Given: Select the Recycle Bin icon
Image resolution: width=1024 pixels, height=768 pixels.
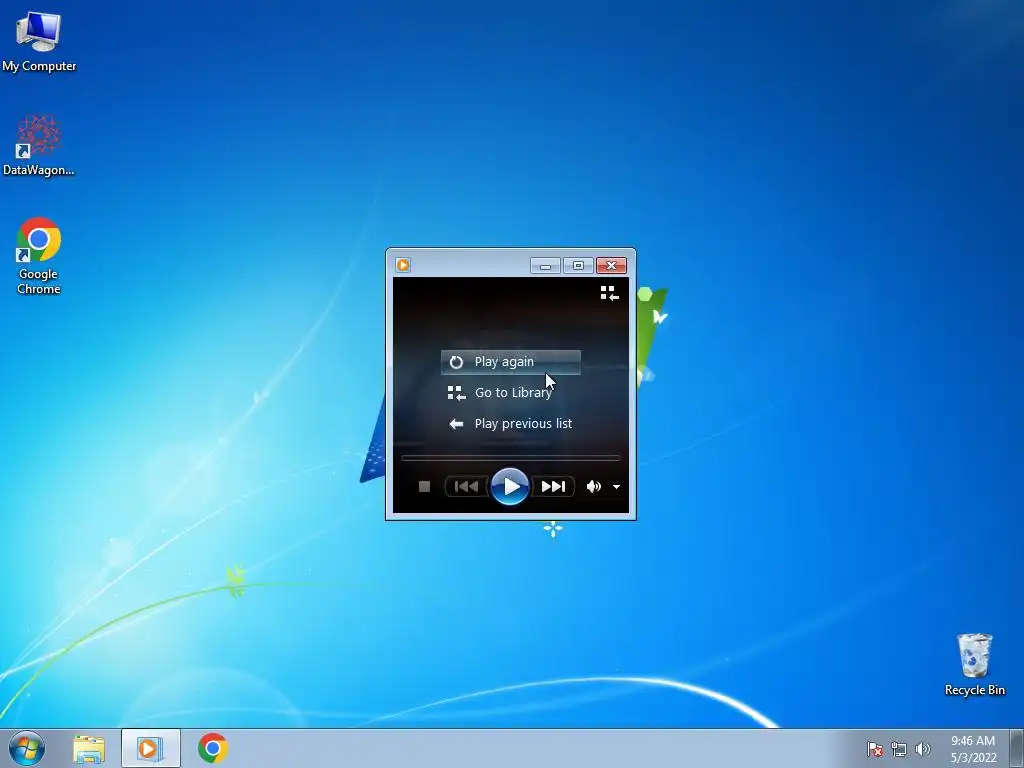Looking at the screenshot, I should [974, 664].
